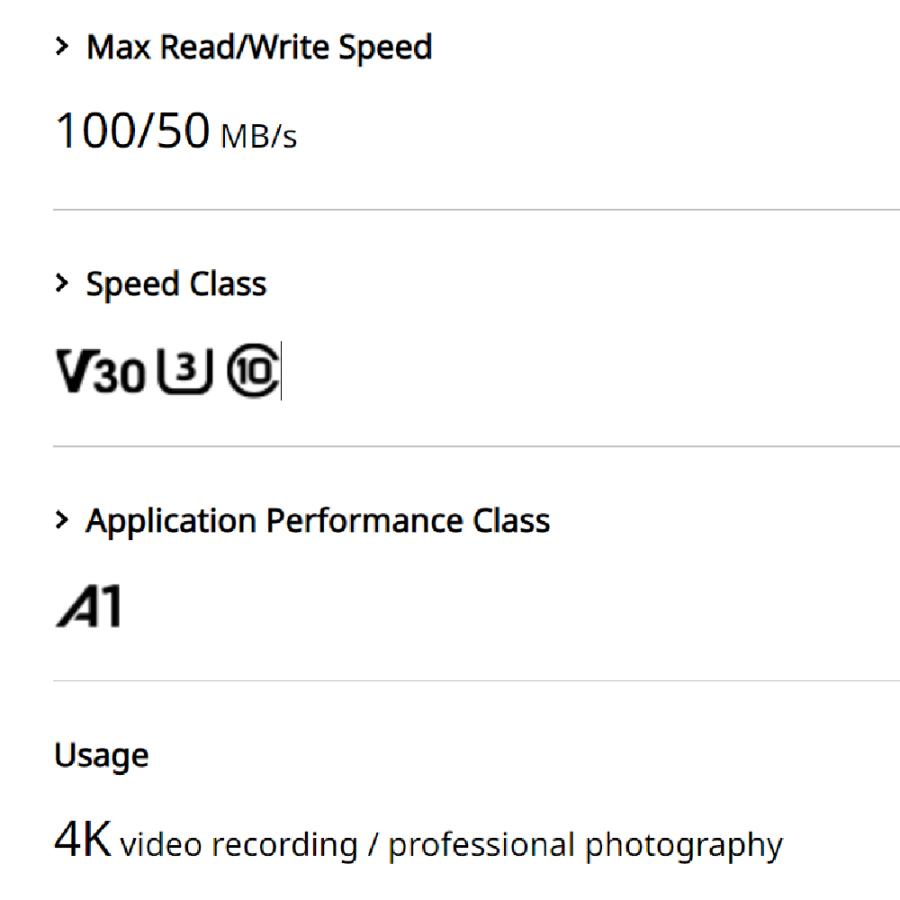This screenshot has height=900, width=900.
Task: Open the Max Read/Write Speed heading
Action: pos(259,47)
